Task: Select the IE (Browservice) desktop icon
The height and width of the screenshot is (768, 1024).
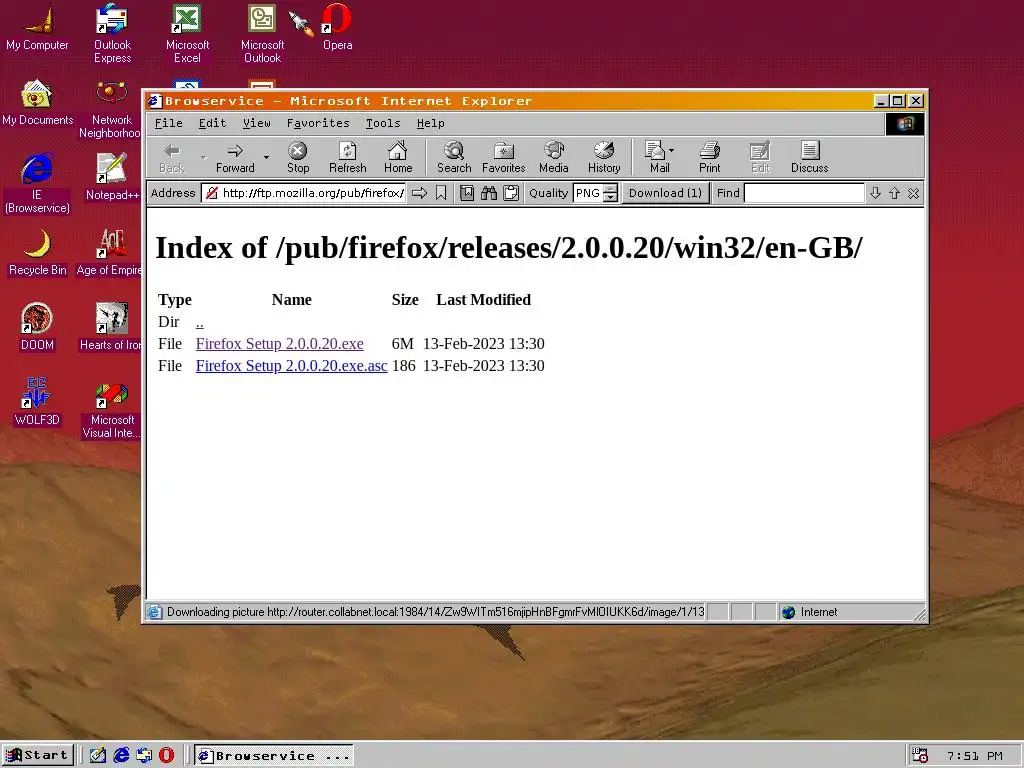Action: (37, 183)
